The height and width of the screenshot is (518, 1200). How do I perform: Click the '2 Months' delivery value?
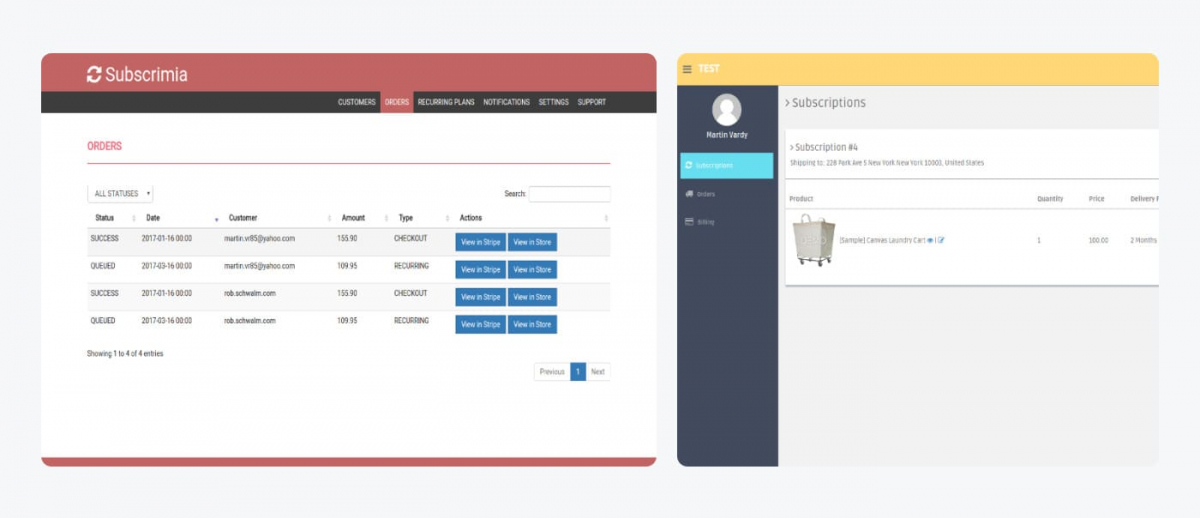(1144, 241)
